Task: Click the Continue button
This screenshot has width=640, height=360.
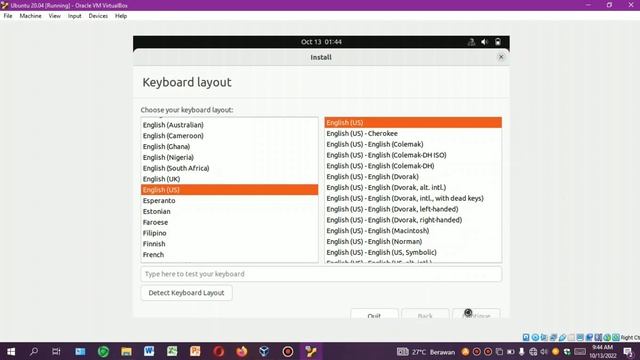Action: click(476, 314)
